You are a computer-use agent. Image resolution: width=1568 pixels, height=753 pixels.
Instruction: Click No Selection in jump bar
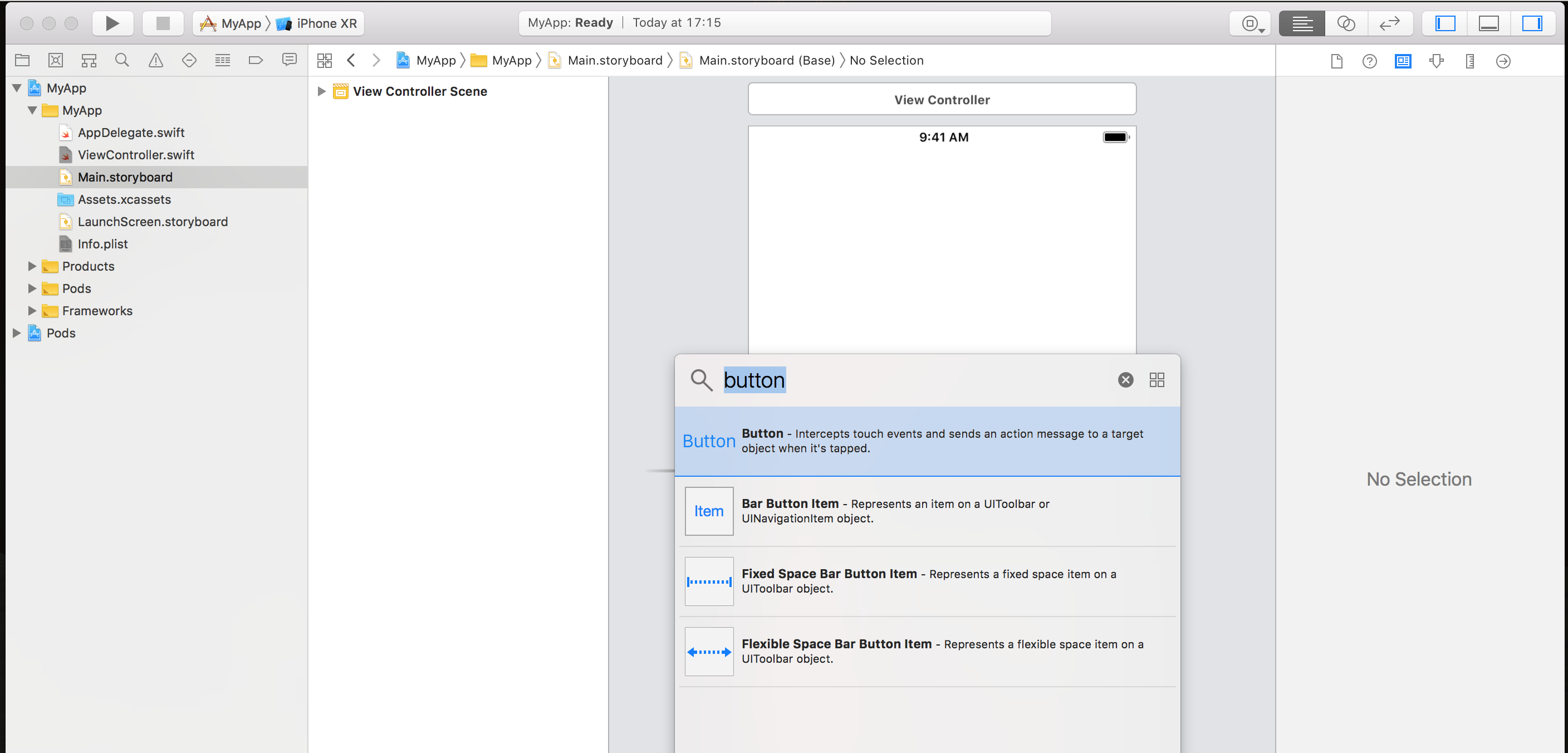tap(886, 60)
